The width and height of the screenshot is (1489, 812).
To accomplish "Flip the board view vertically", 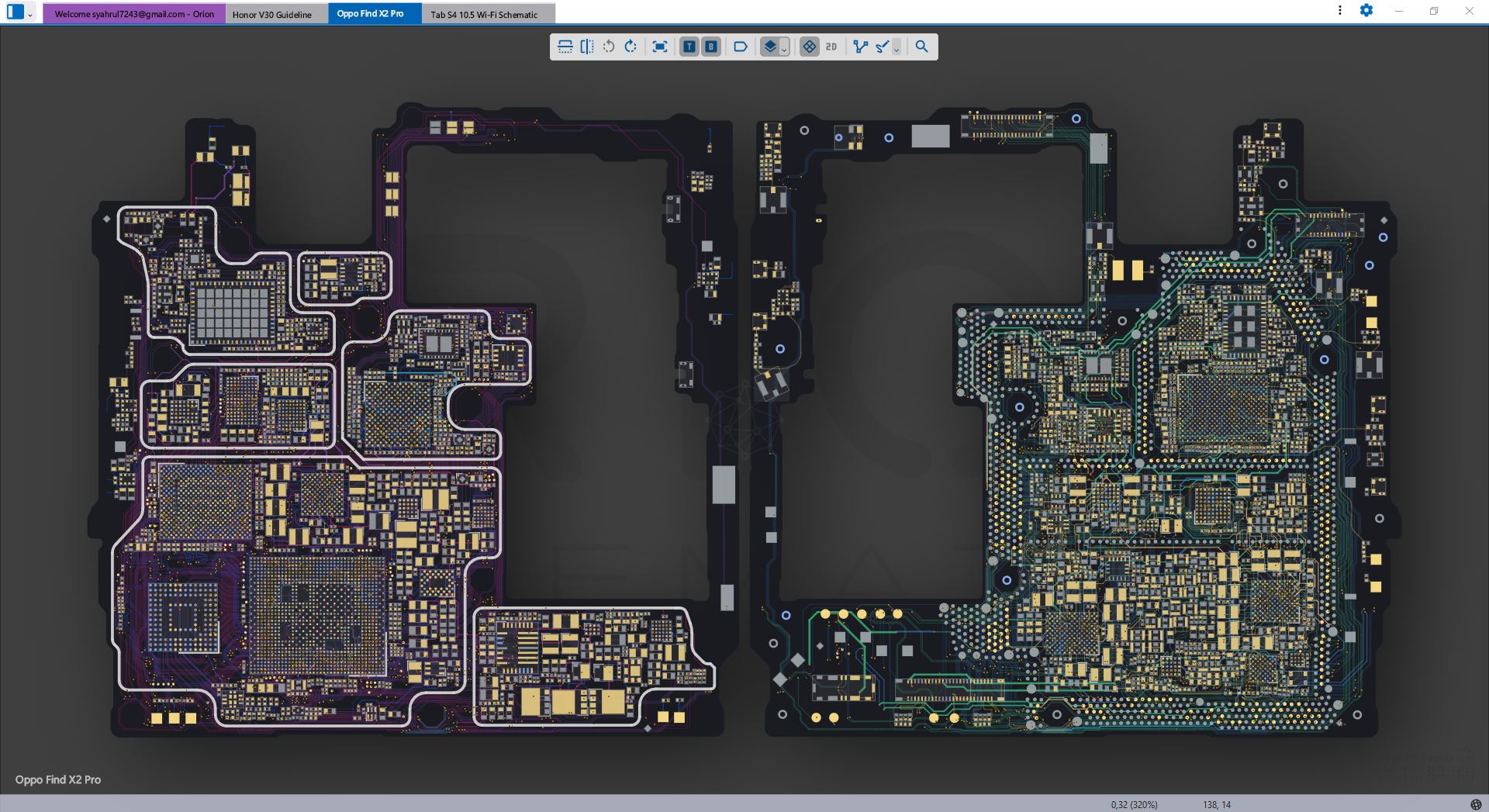I will pos(565,47).
